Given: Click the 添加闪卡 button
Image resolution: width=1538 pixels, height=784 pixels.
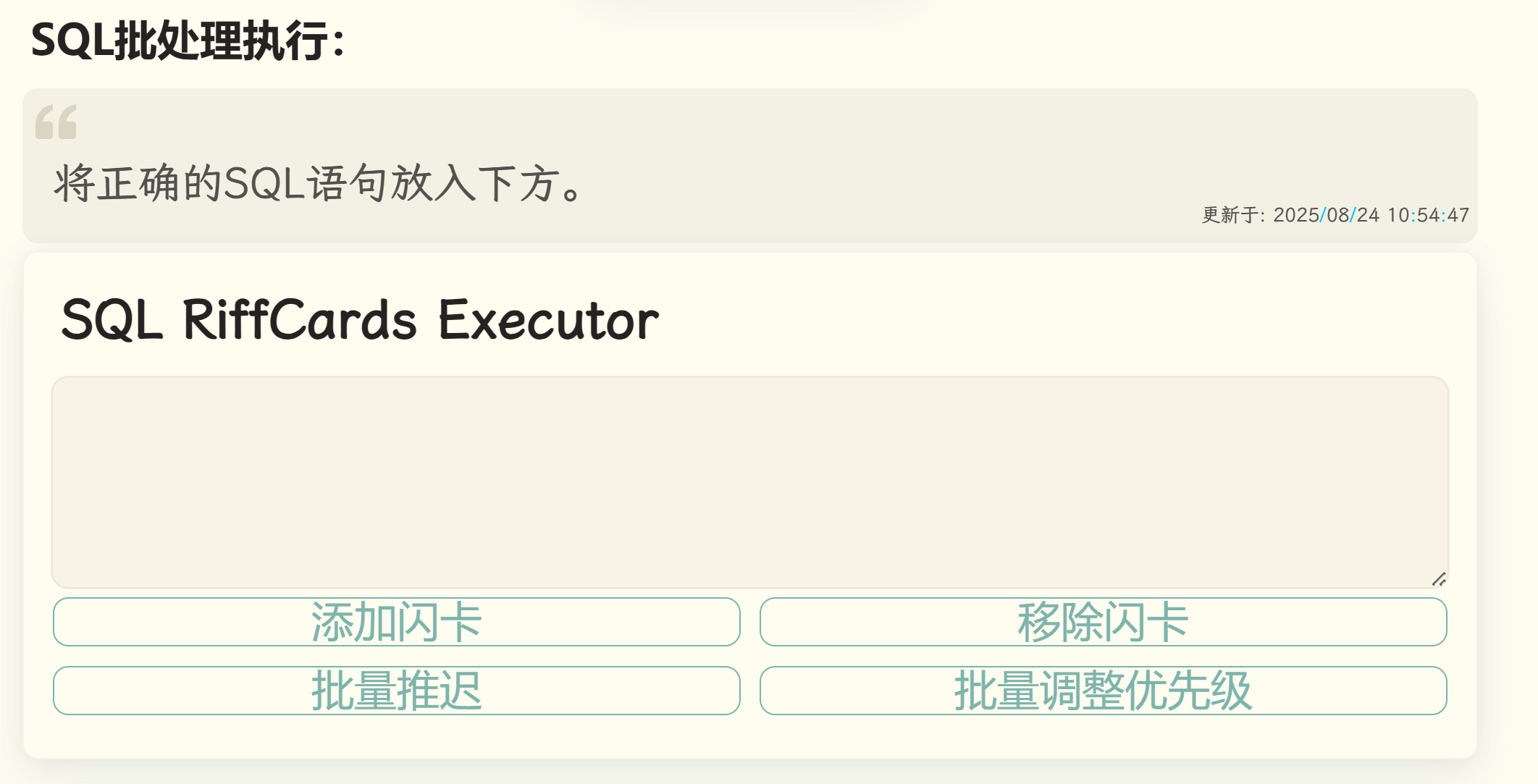Looking at the screenshot, I should click(396, 622).
